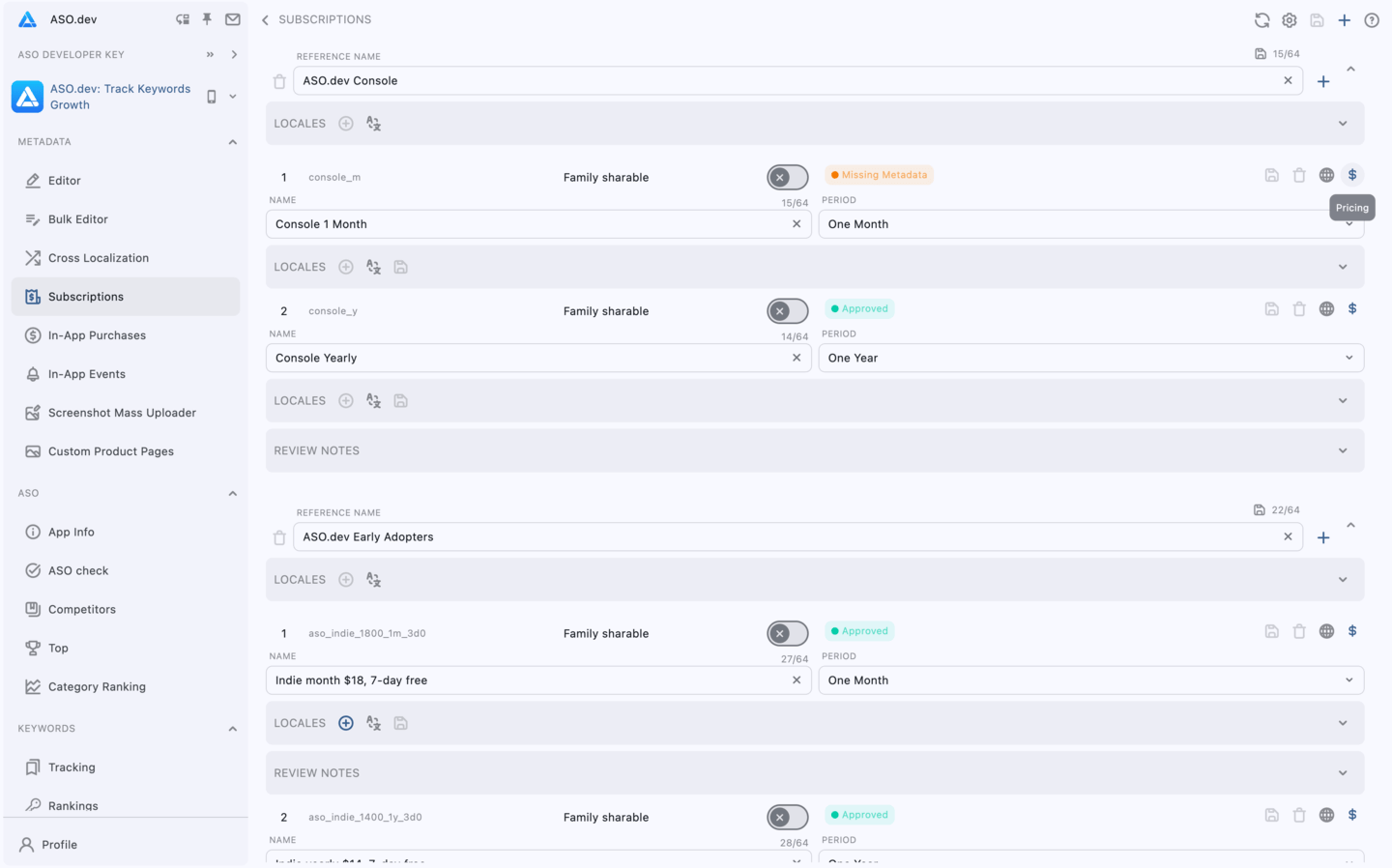This screenshot has width=1392, height=868.
Task: Click translate icon in Console 1 Month locales
Action: [x=373, y=267]
